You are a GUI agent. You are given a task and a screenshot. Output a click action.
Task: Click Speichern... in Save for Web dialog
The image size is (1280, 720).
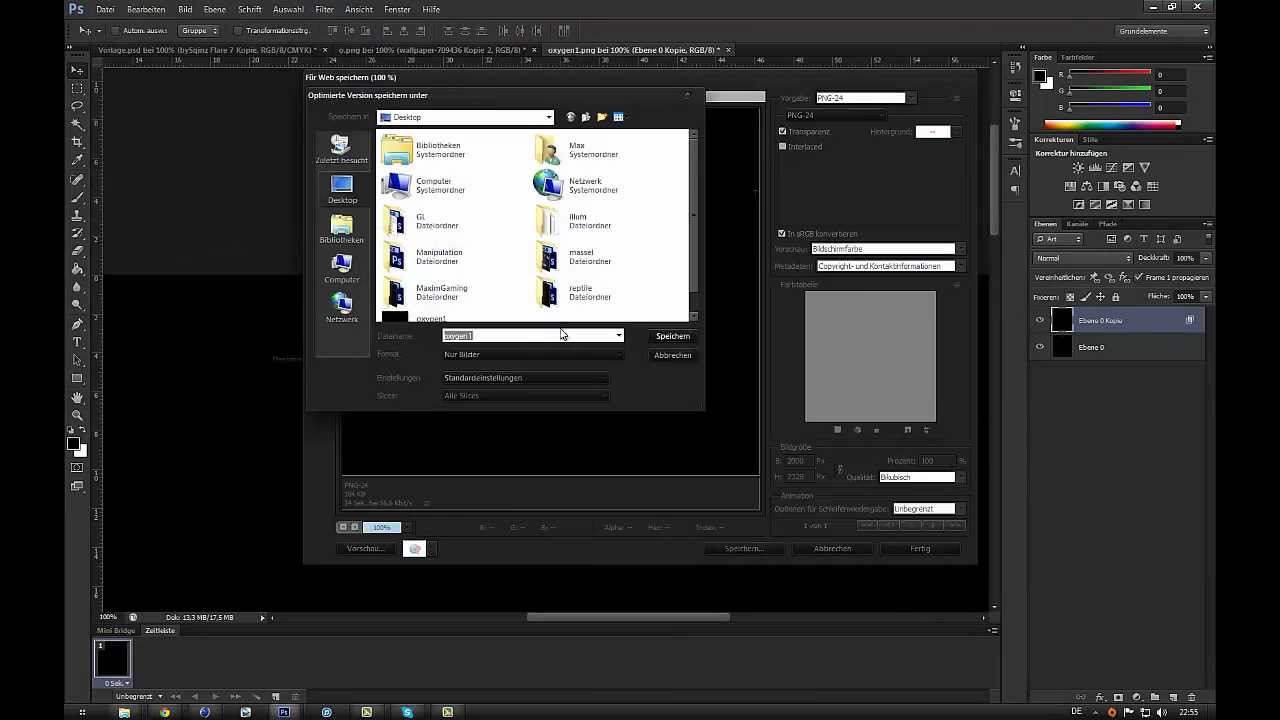click(x=743, y=548)
